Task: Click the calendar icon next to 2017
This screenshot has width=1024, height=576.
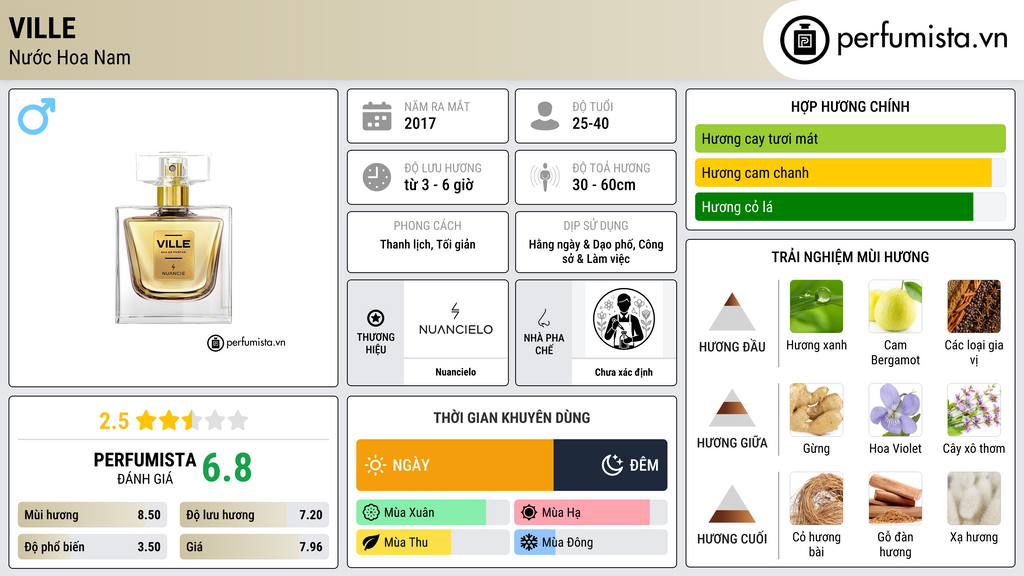Action: (377, 116)
